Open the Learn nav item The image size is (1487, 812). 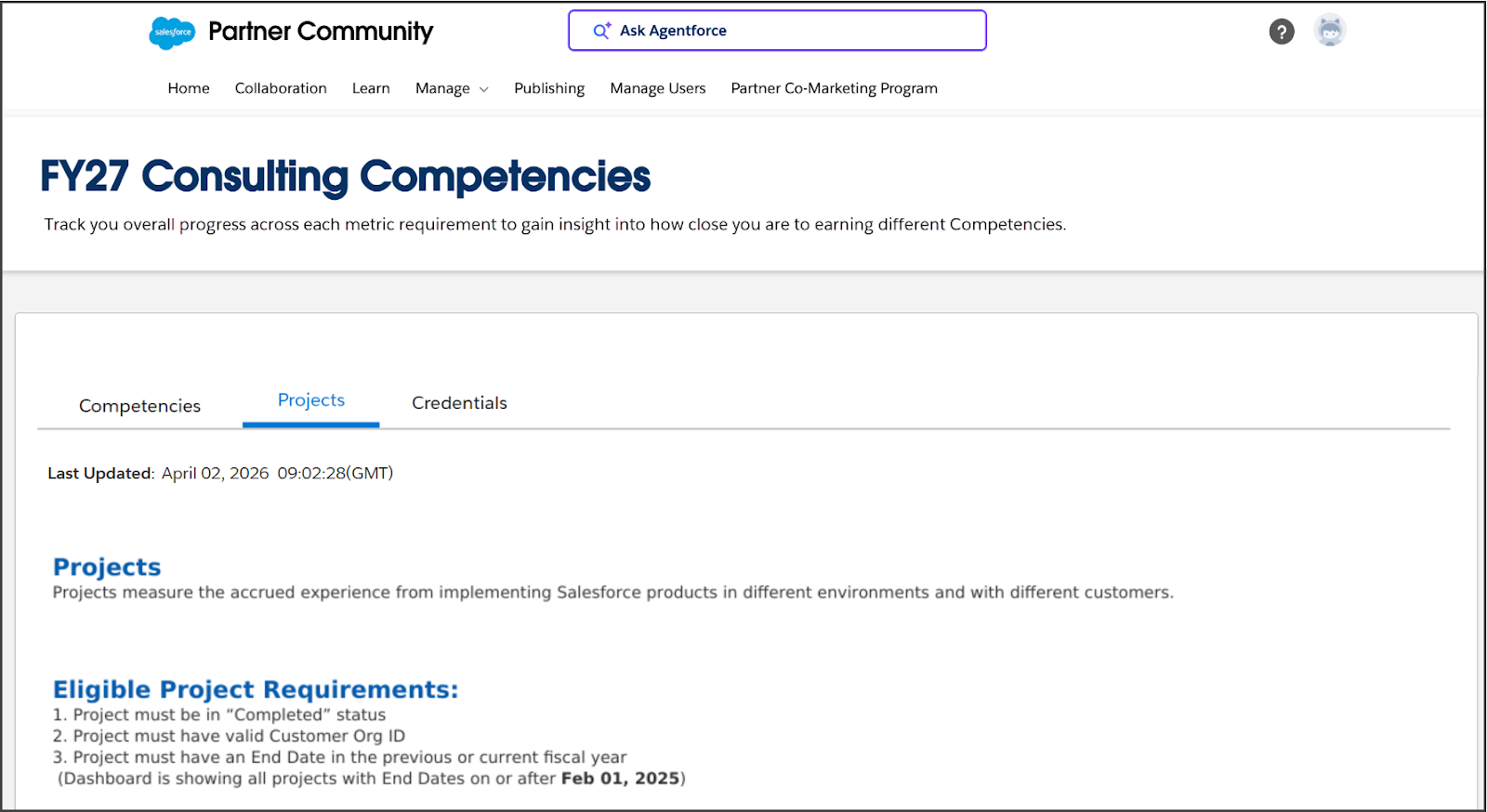(x=371, y=88)
